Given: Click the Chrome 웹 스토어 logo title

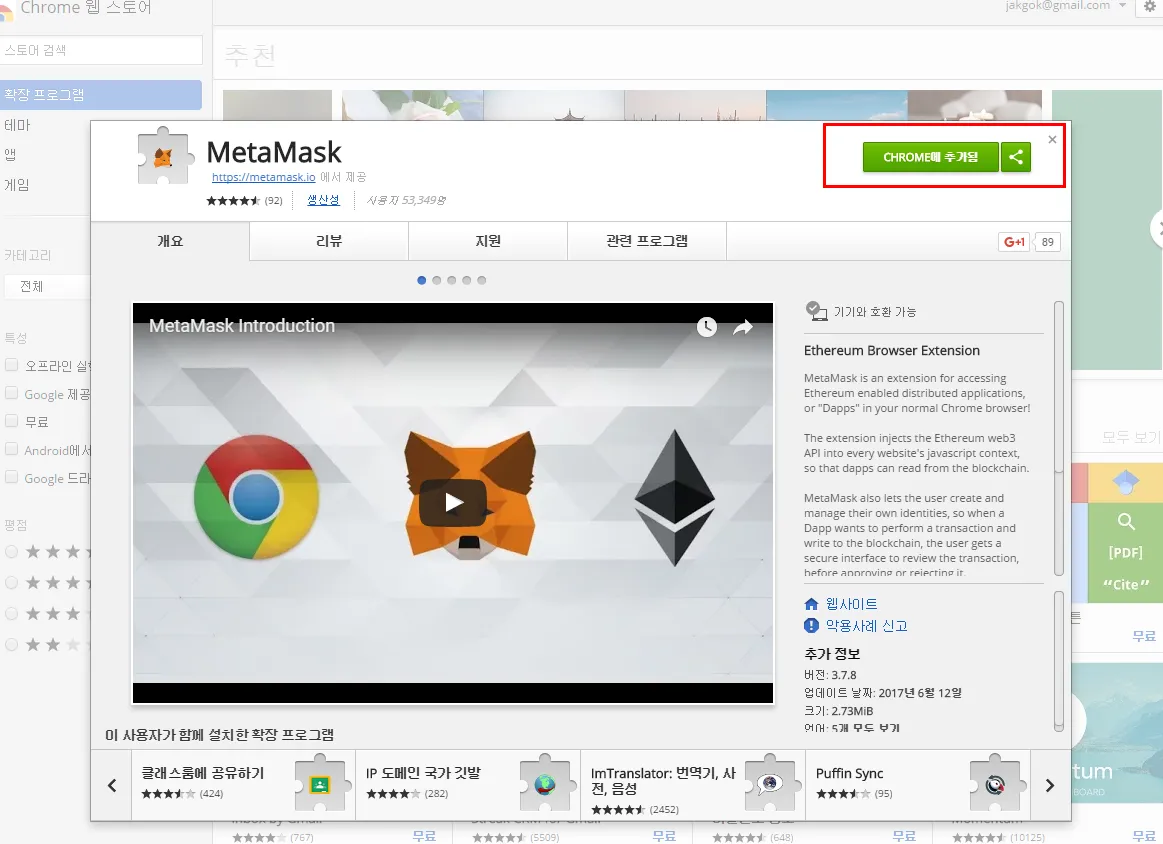Looking at the screenshot, I should tap(85, 7).
